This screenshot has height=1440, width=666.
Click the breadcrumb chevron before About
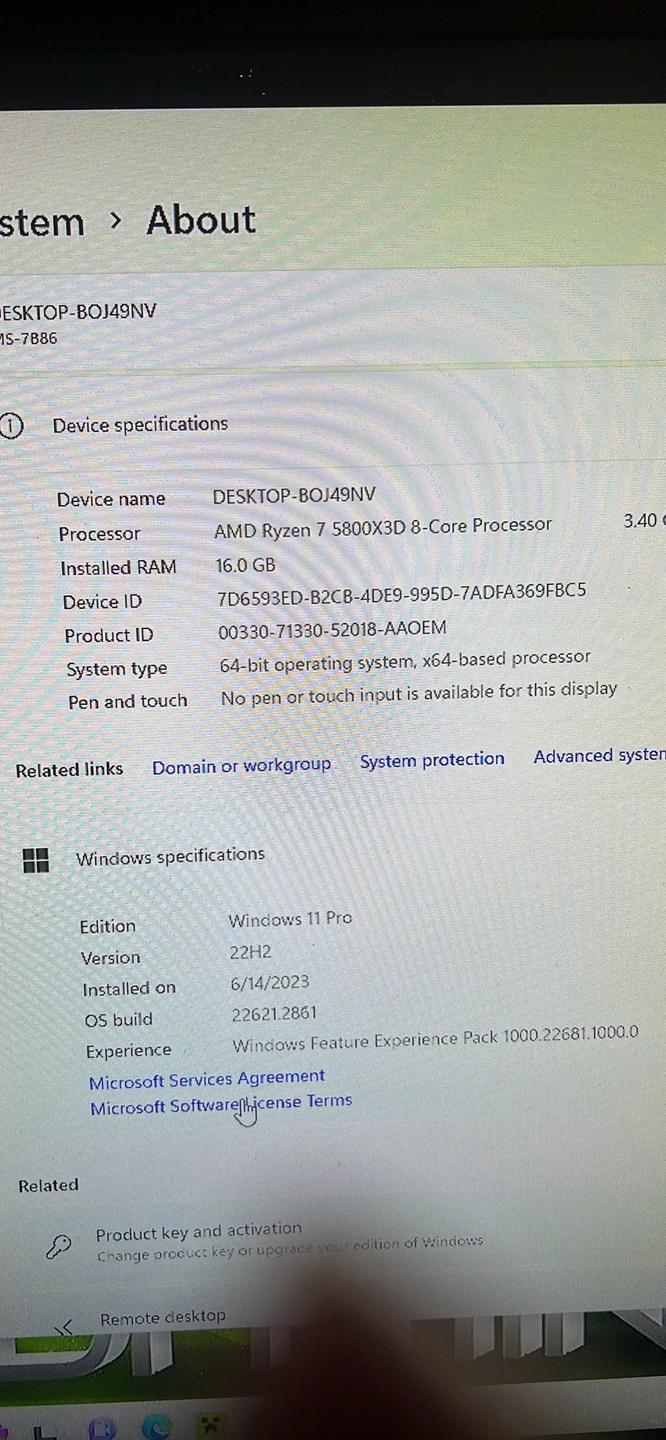116,220
